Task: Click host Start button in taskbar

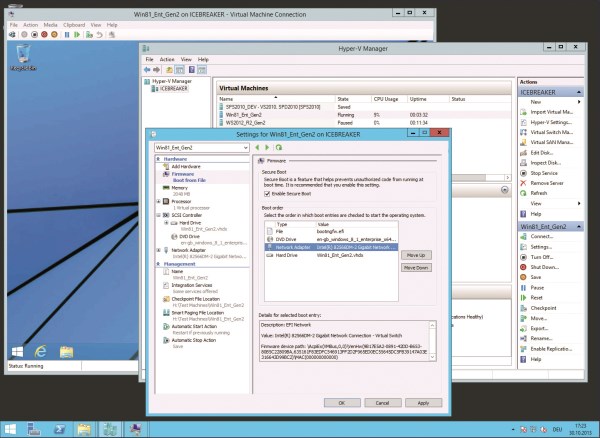Action: click(10, 429)
